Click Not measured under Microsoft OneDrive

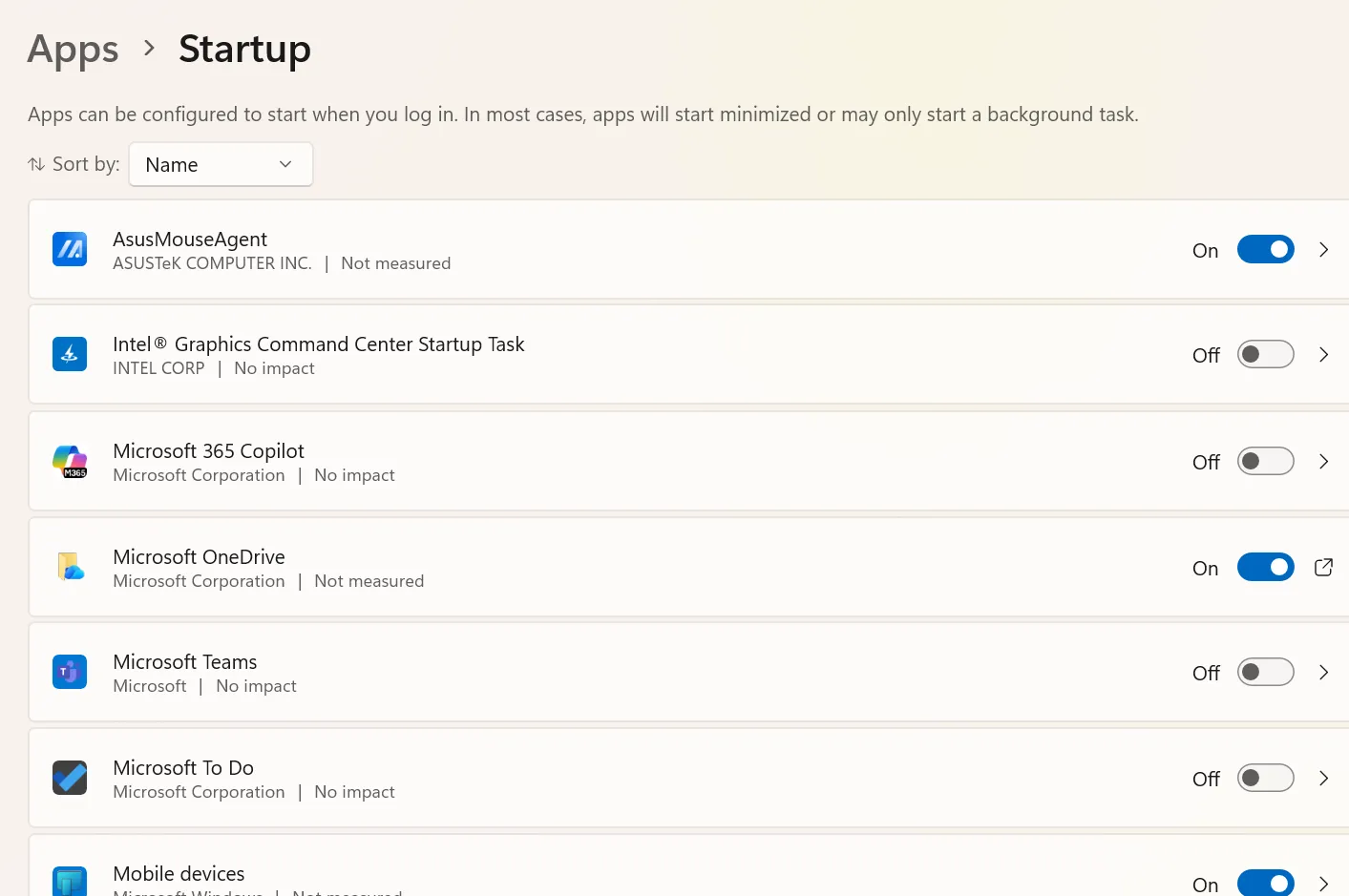pos(369,581)
